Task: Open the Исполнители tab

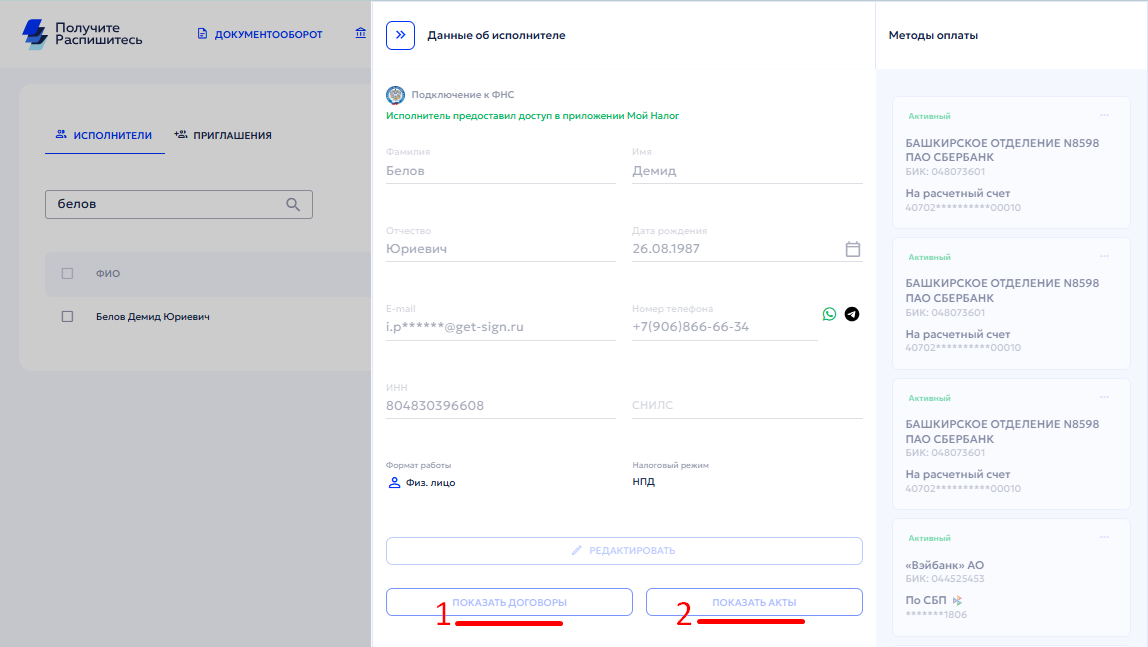Action: point(104,135)
